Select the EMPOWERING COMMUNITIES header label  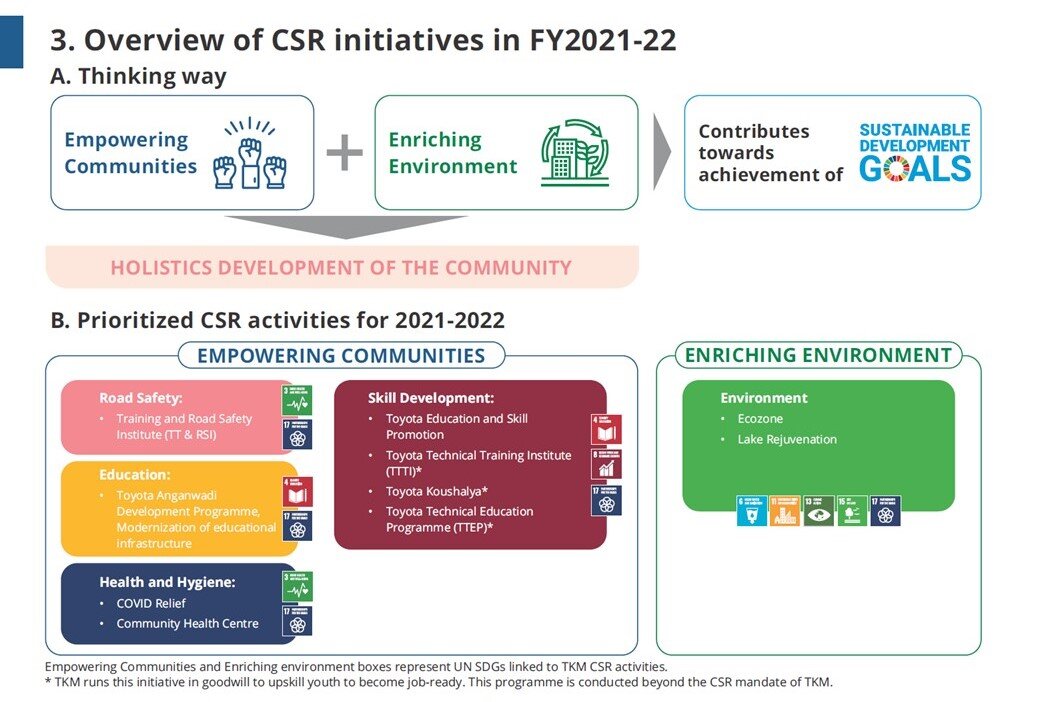click(x=341, y=356)
